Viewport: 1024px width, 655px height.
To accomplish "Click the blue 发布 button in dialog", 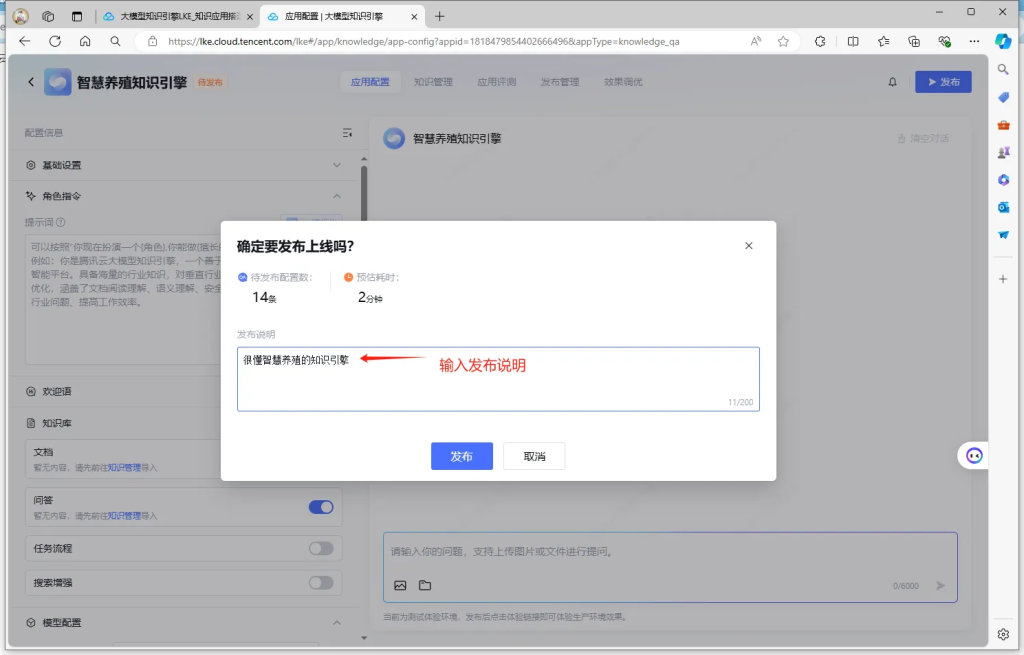I will [462, 456].
